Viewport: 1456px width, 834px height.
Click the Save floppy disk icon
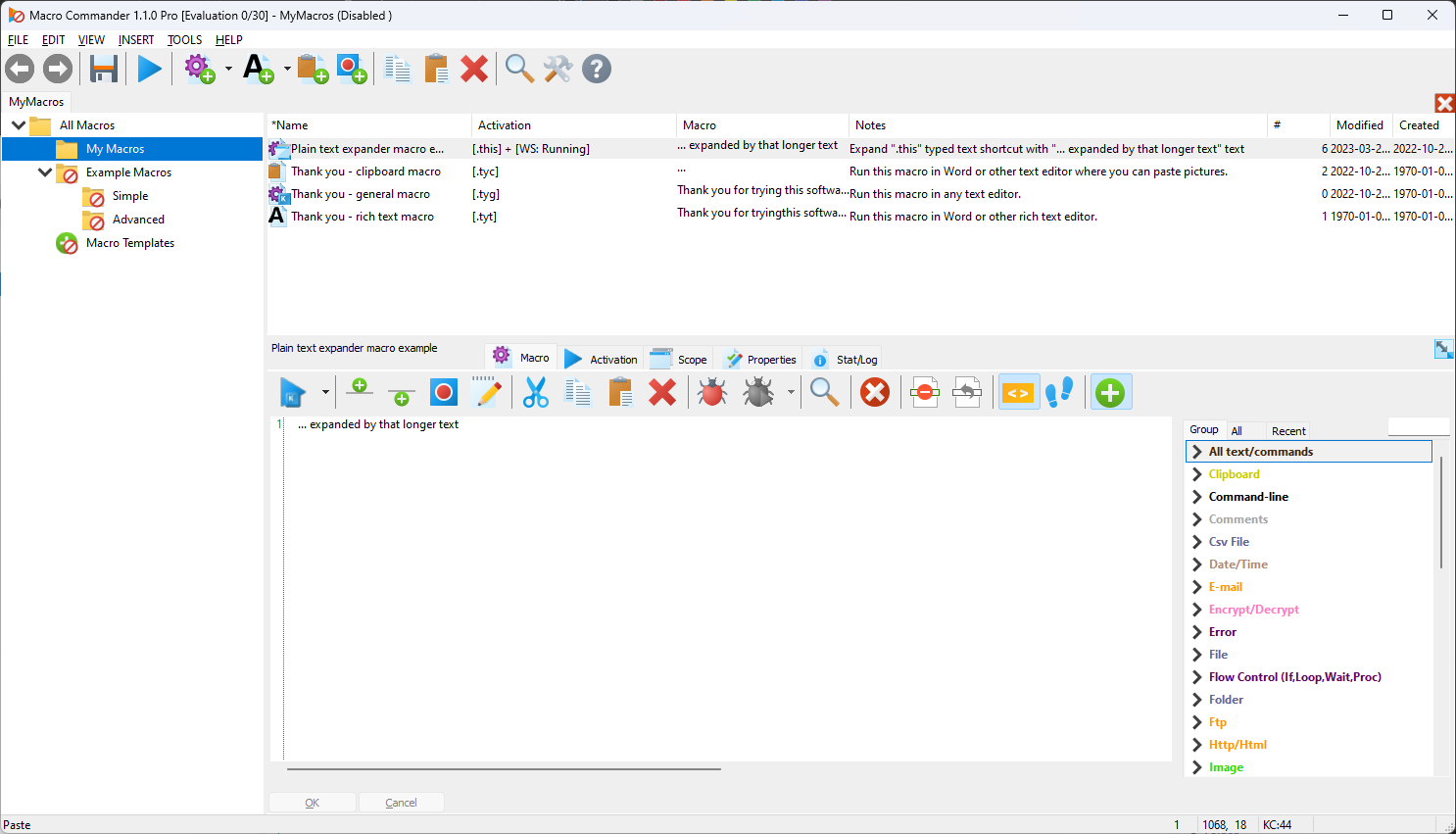[104, 69]
